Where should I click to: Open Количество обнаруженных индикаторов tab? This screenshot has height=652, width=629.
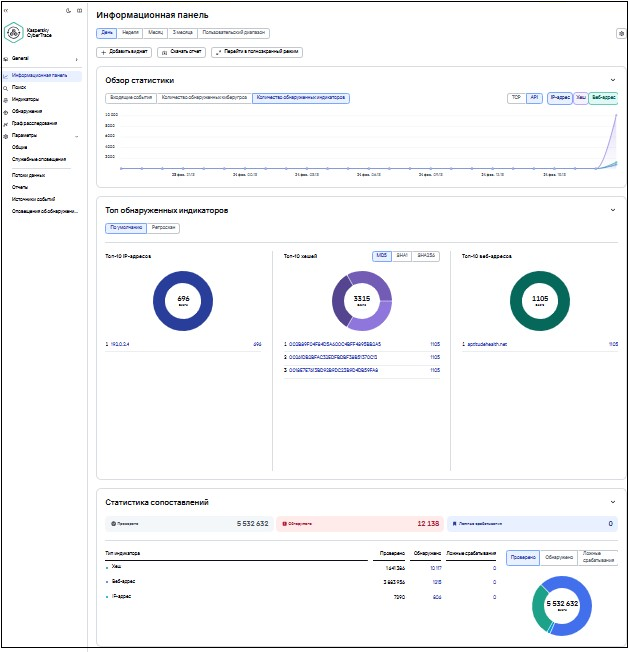301,98
